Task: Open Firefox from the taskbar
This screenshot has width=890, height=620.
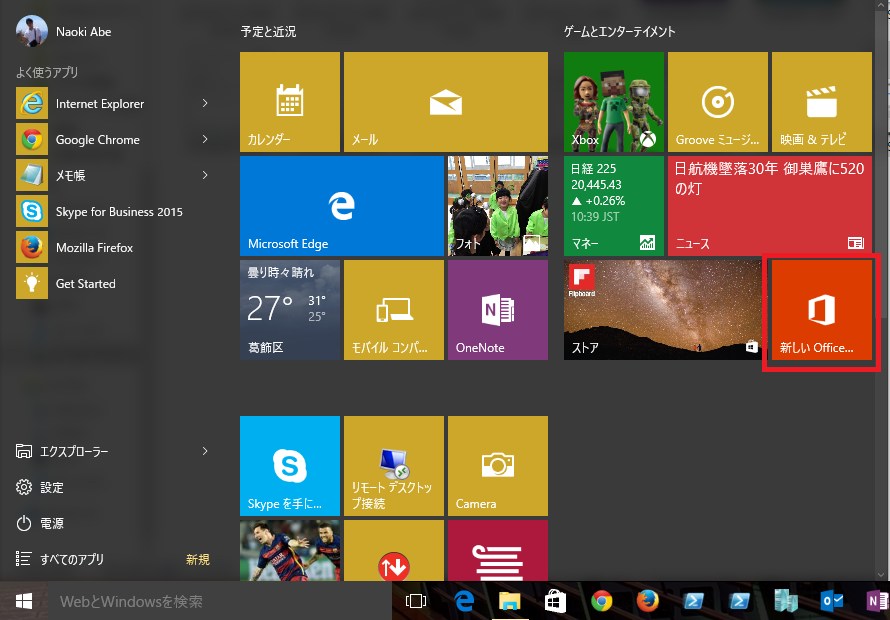Action: click(x=647, y=601)
